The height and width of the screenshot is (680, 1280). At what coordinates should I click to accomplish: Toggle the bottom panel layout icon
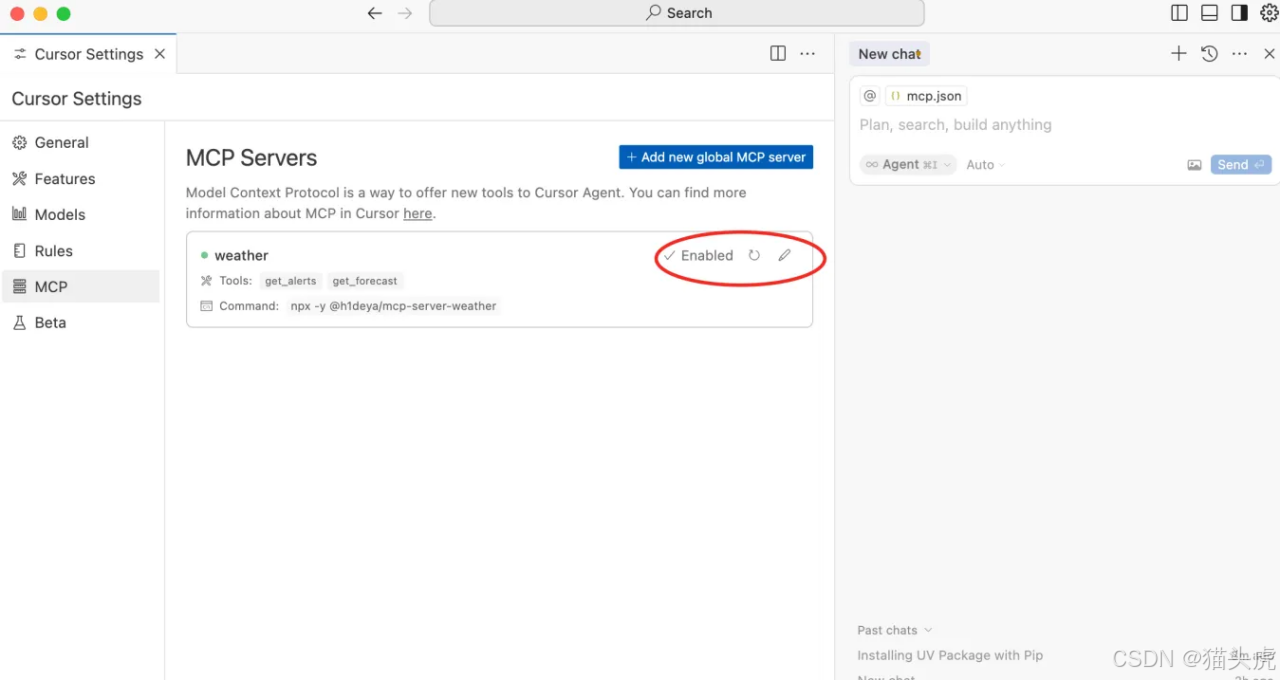tap(1209, 13)
